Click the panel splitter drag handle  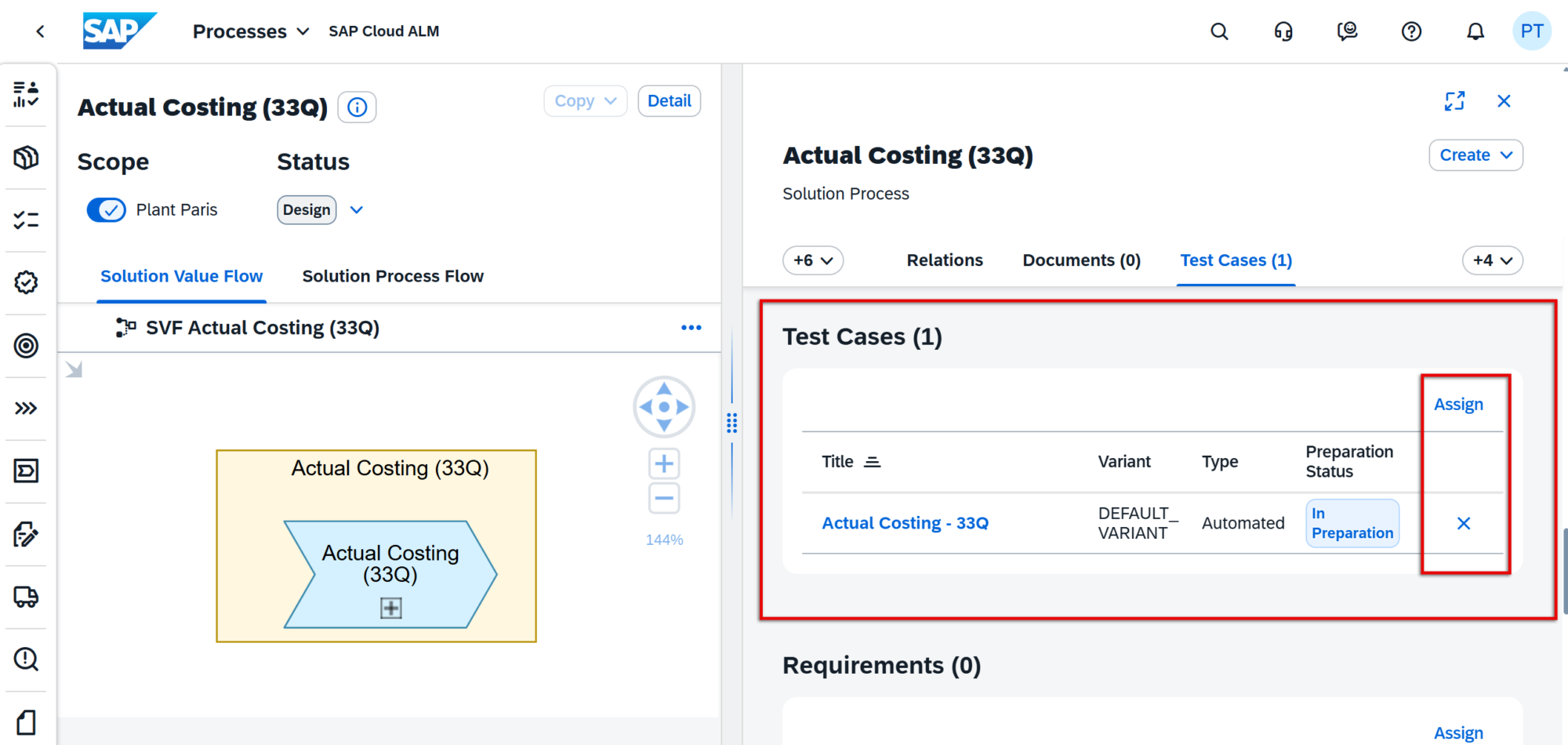(731, 423)
